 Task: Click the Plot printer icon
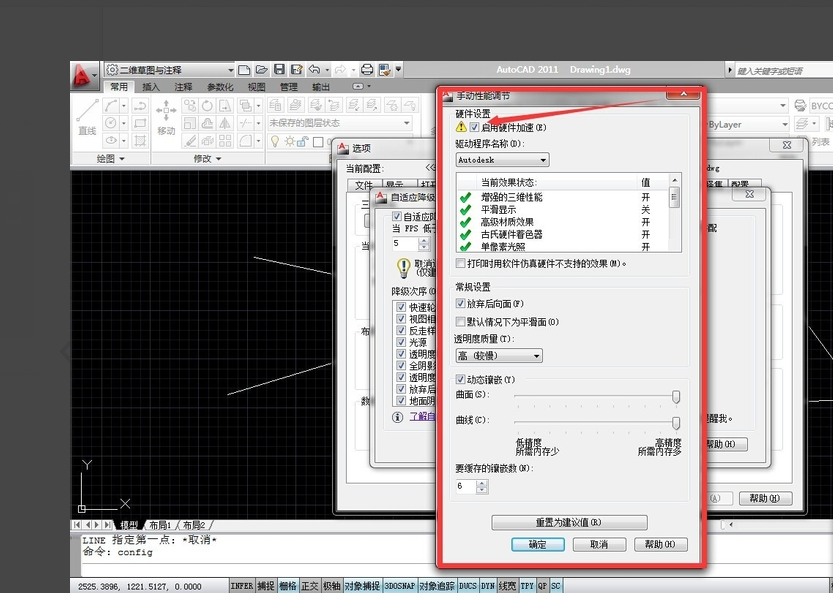point(367,70)
